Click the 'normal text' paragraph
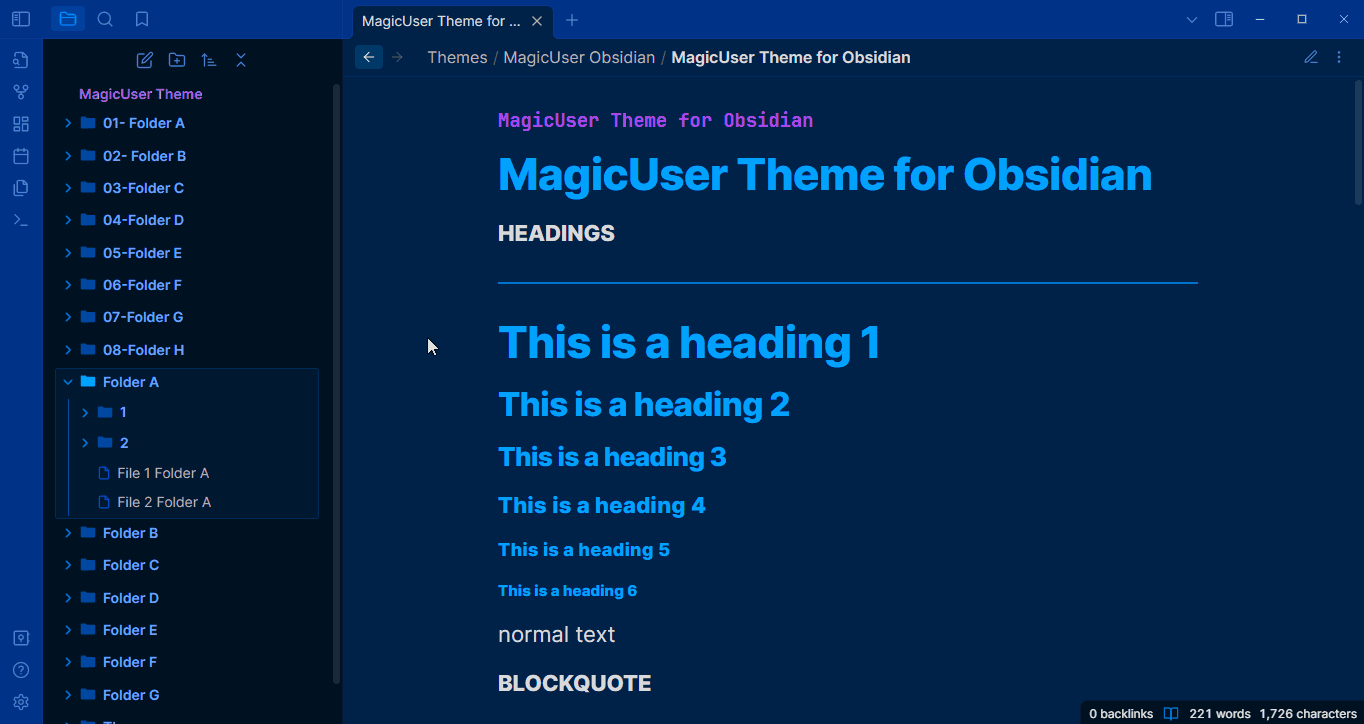Image resolution: width=1364 pixels, height=724 pixels. point(556,635)
